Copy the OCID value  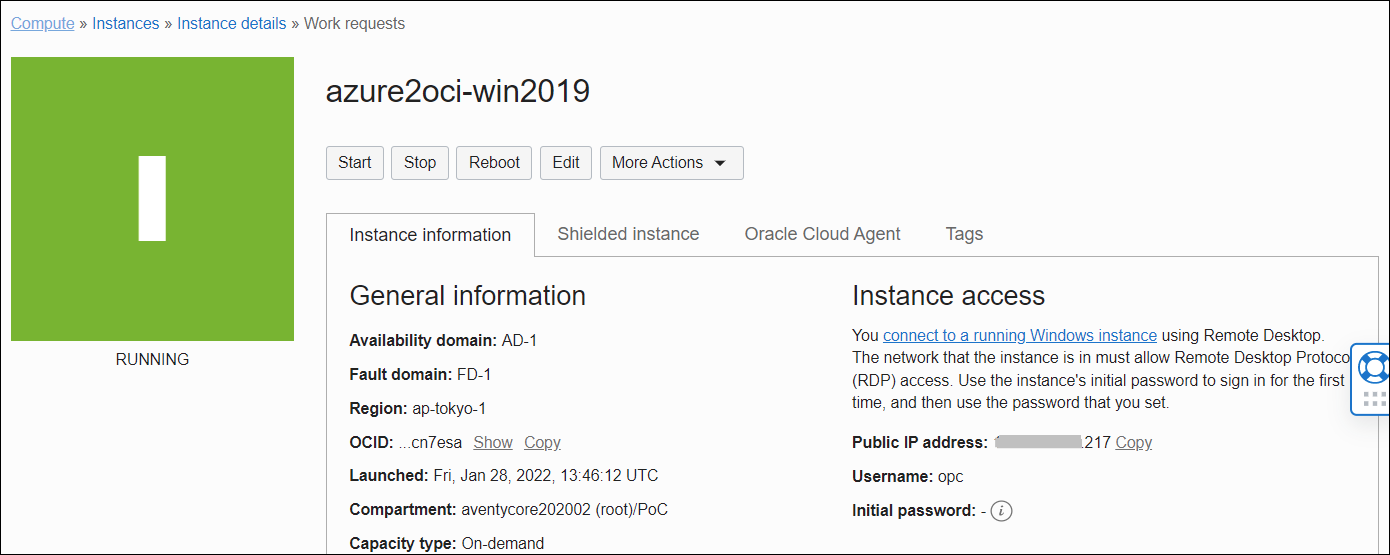click(x=542, y=442)
